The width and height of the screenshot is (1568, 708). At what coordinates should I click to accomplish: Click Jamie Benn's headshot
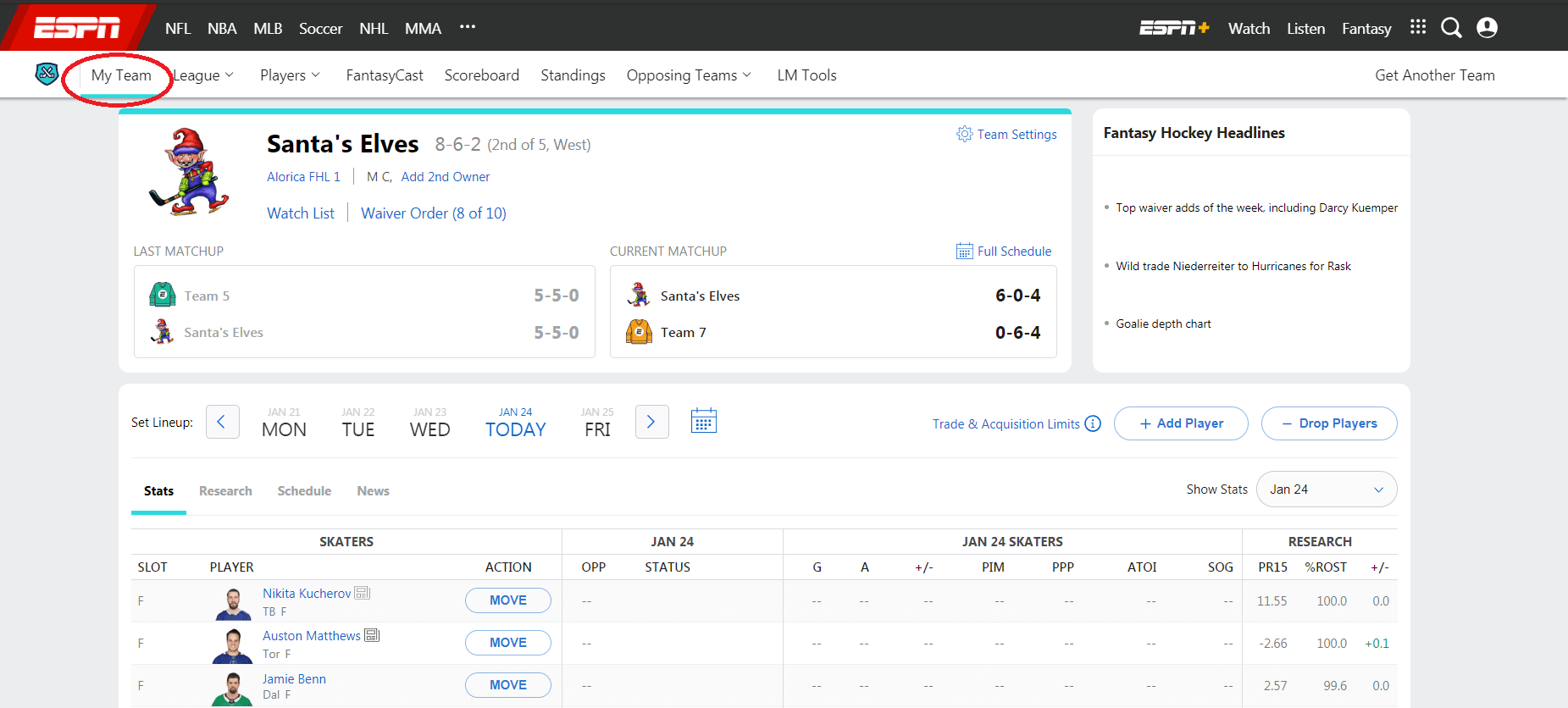[x=233, y=689]
